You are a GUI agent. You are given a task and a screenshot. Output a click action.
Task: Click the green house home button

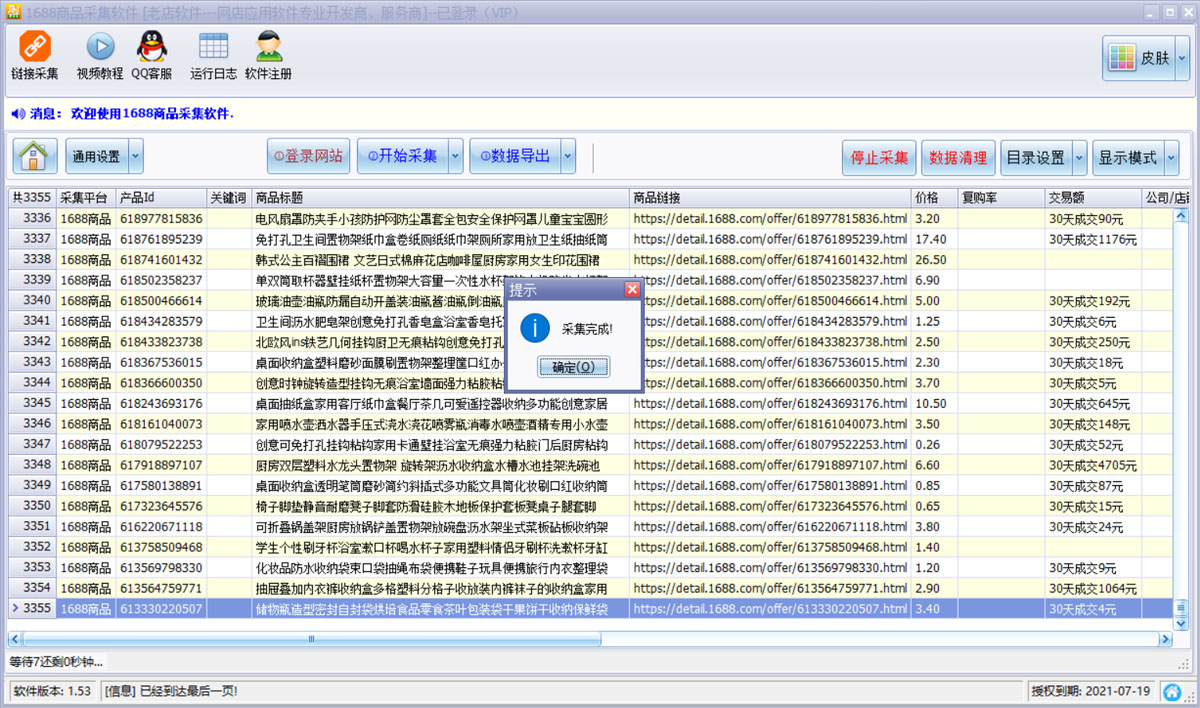(35, 156)
